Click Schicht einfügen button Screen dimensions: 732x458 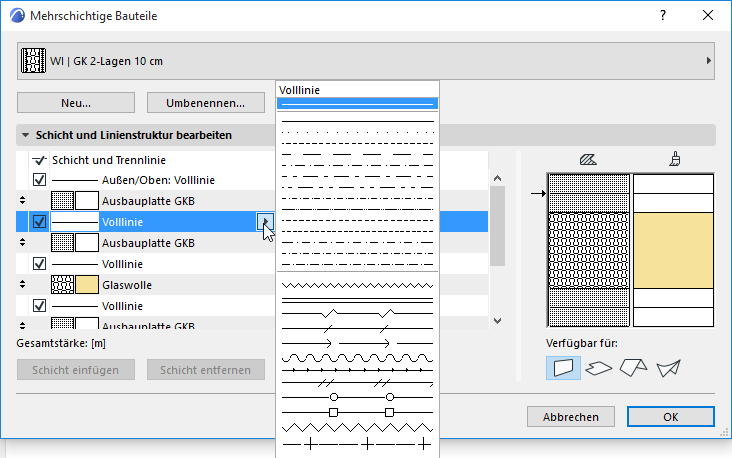coord(76,370)
